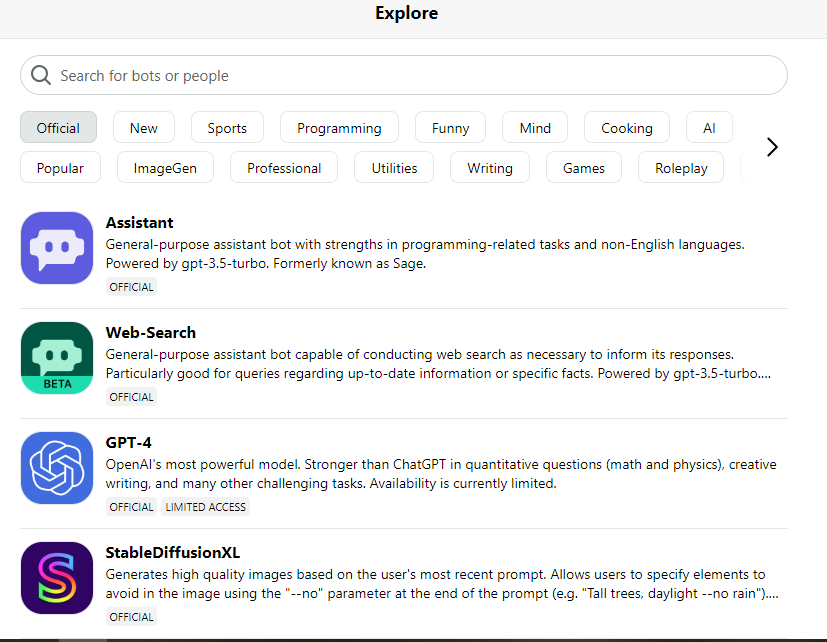Select the Official category tab

click(x=58, y=128)
